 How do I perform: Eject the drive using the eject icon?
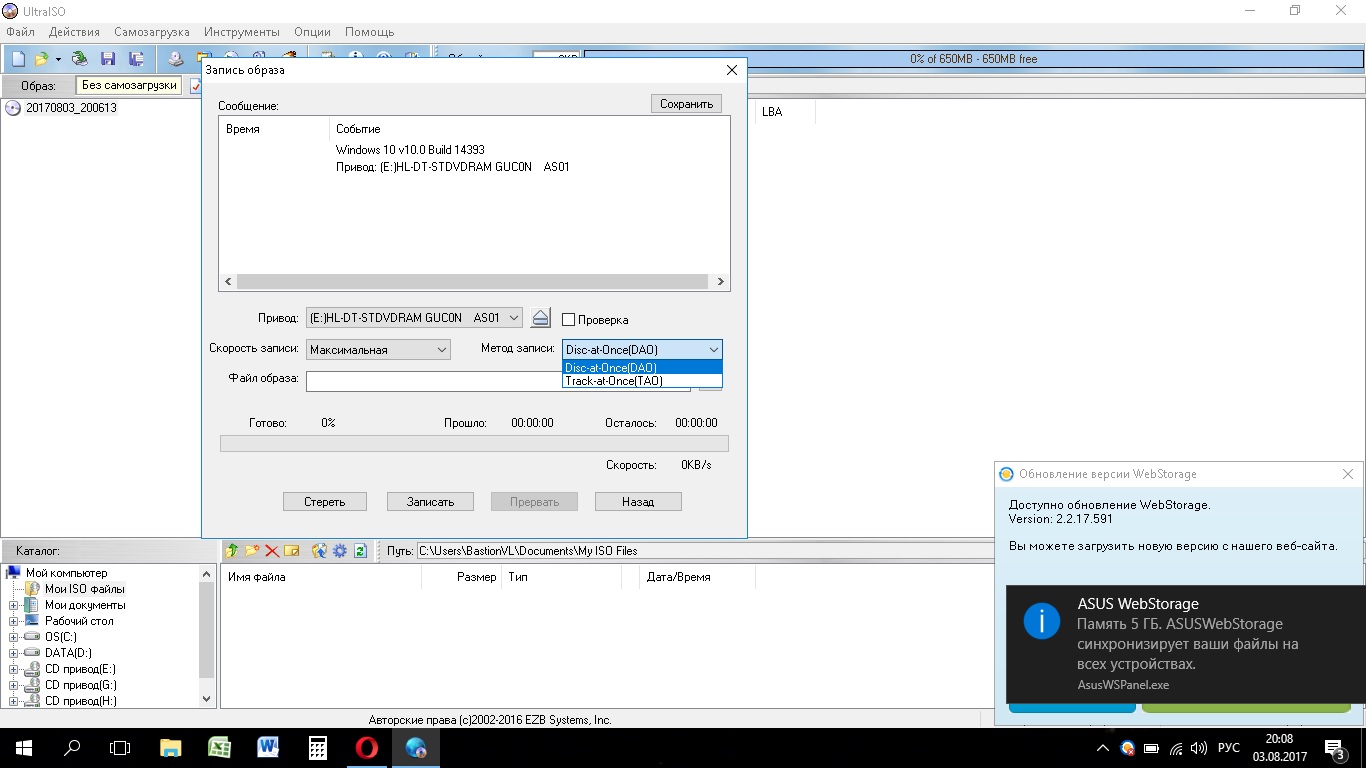coord(540,318)
